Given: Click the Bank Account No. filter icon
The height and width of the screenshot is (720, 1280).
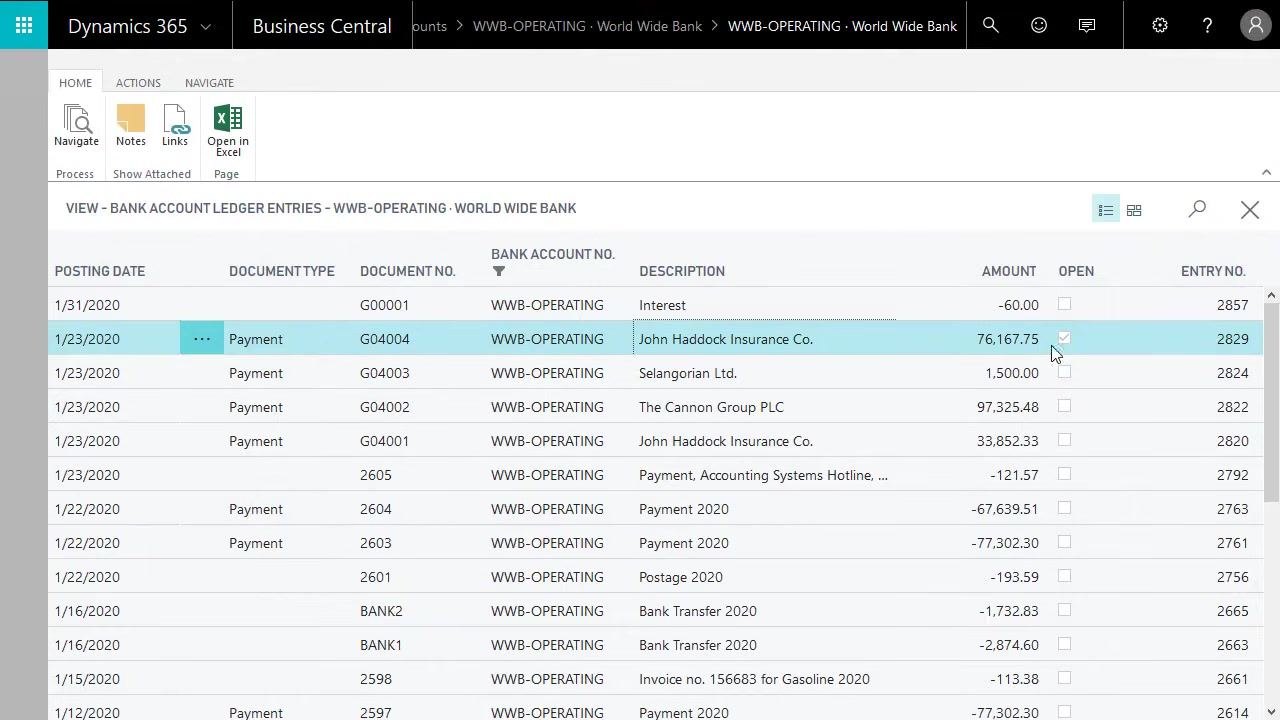Looking at the screenshot, I should click(x=499, y=271).
